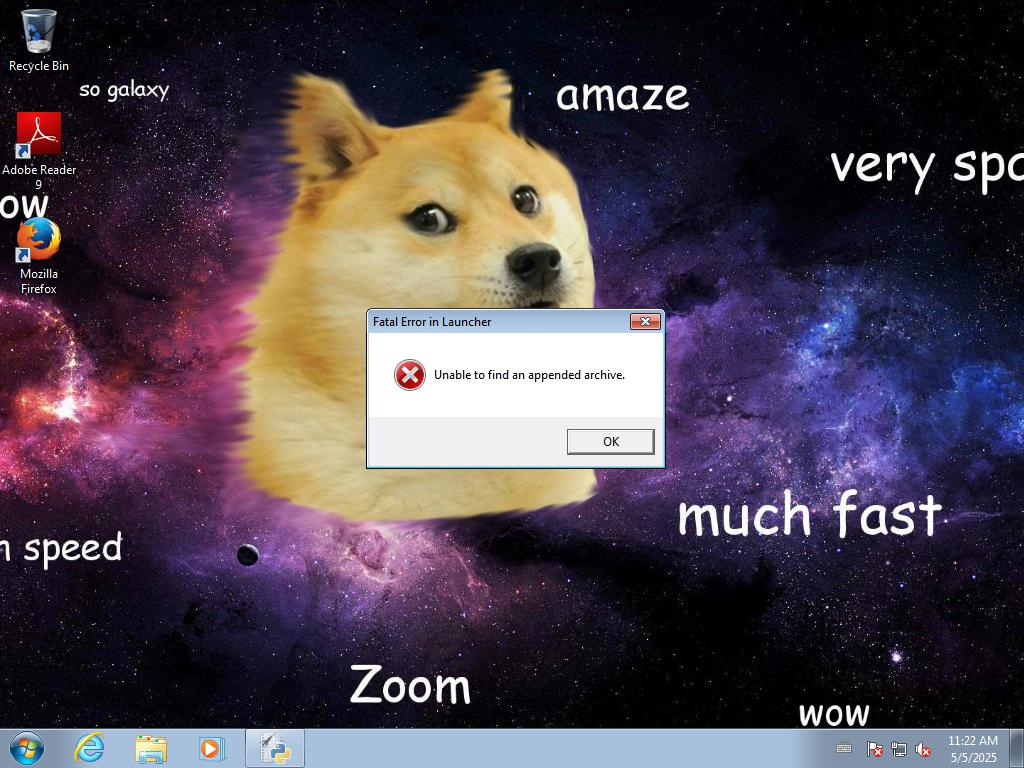Image resolution: width=1024 pixels, height=768 pixels.
Task: Click the 'Adobe Reader 9' label text
Action: tap(39, 176)
